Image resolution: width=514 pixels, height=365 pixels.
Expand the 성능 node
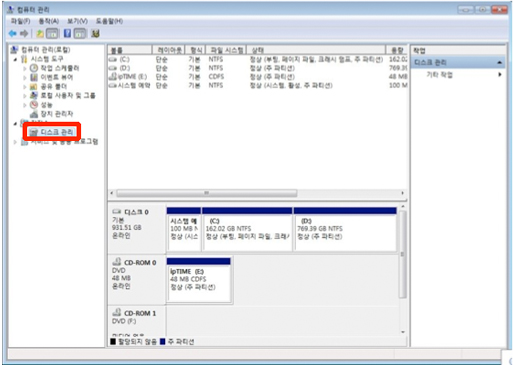click(x=25, y=105)
